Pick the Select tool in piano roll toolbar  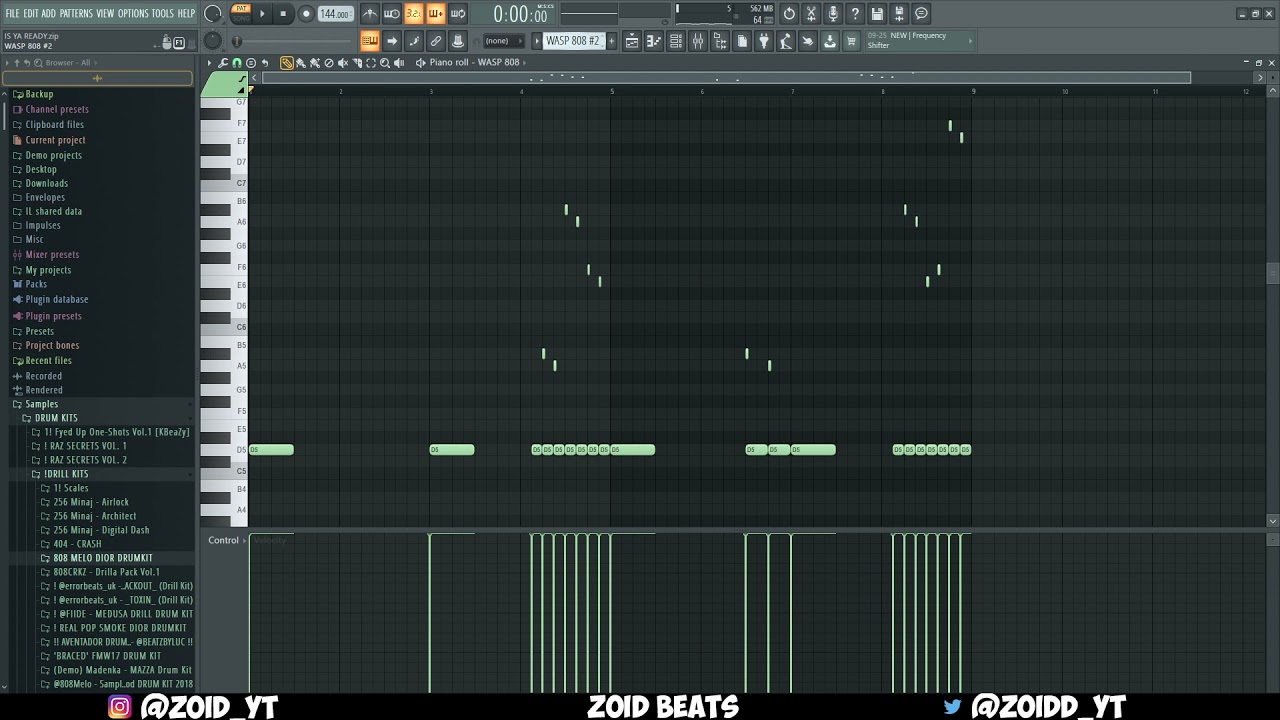371,63
